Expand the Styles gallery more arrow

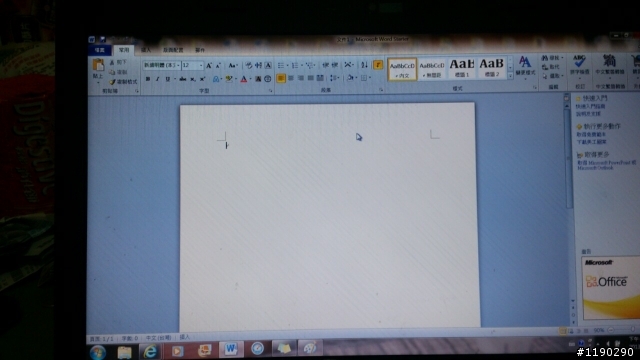coord(510,76)
